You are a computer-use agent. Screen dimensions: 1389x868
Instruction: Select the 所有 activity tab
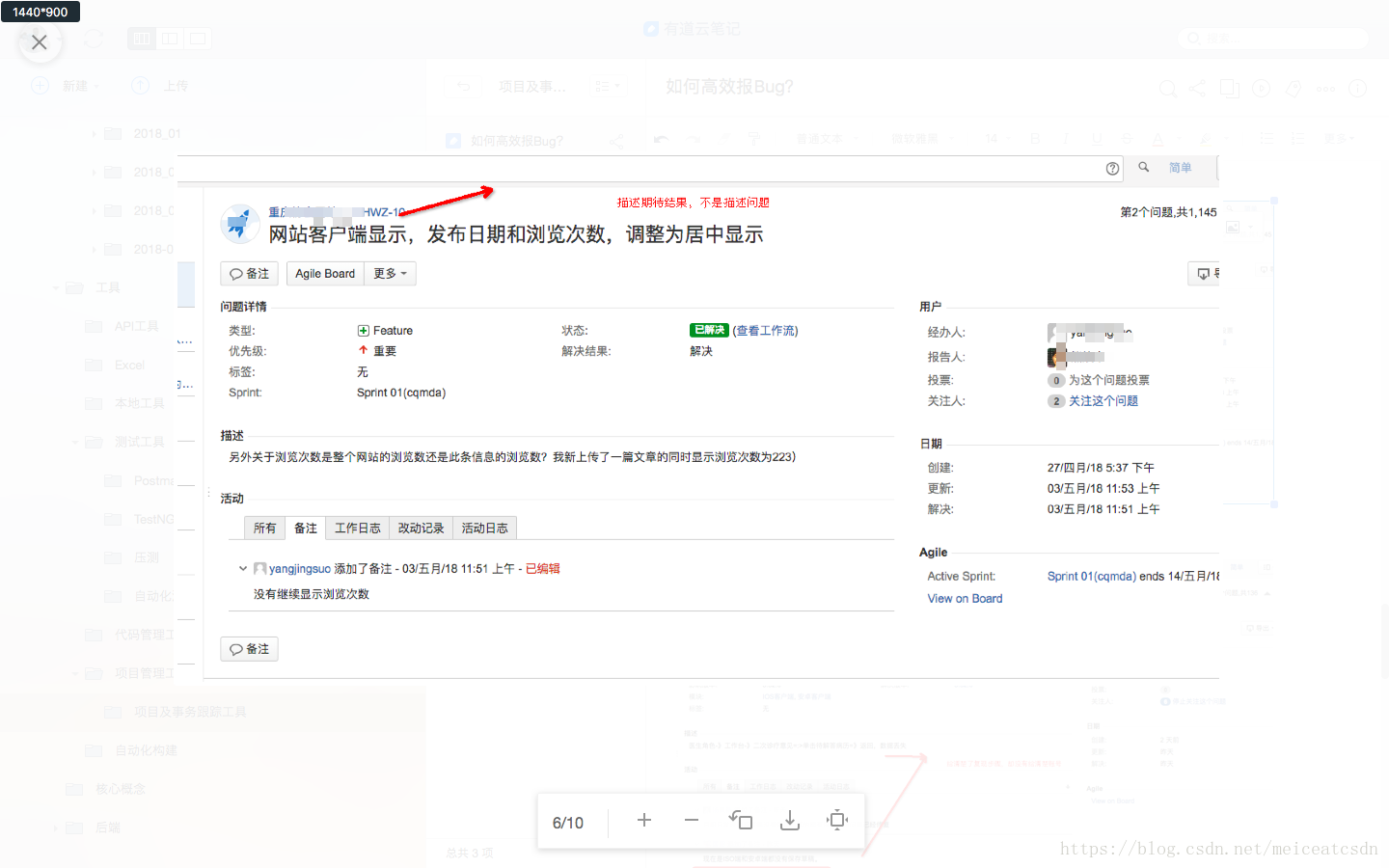pos(264,529)
